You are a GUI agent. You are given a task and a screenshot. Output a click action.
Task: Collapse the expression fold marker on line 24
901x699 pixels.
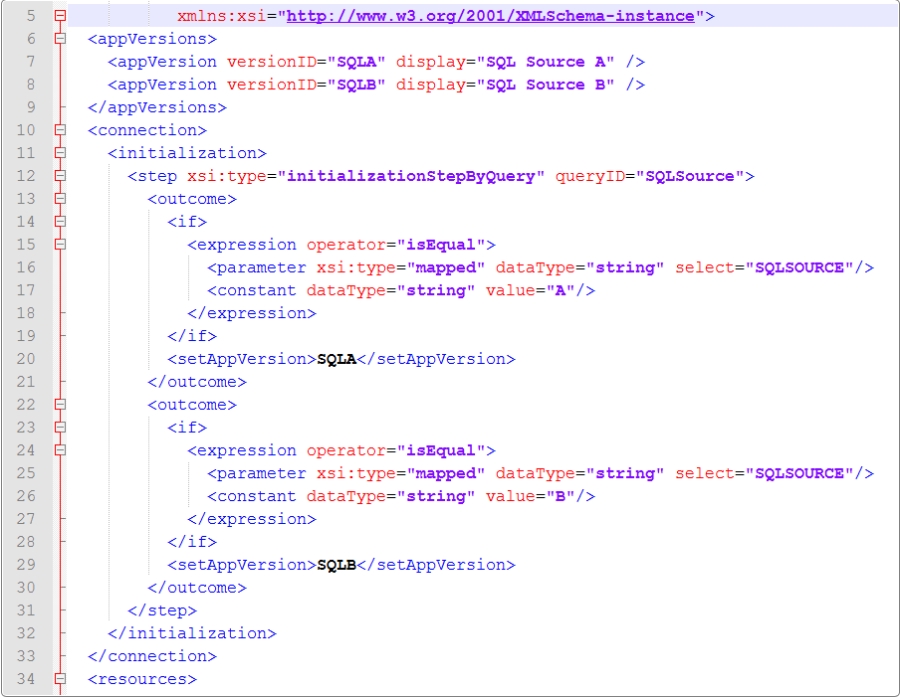click(x=60, y=451)
